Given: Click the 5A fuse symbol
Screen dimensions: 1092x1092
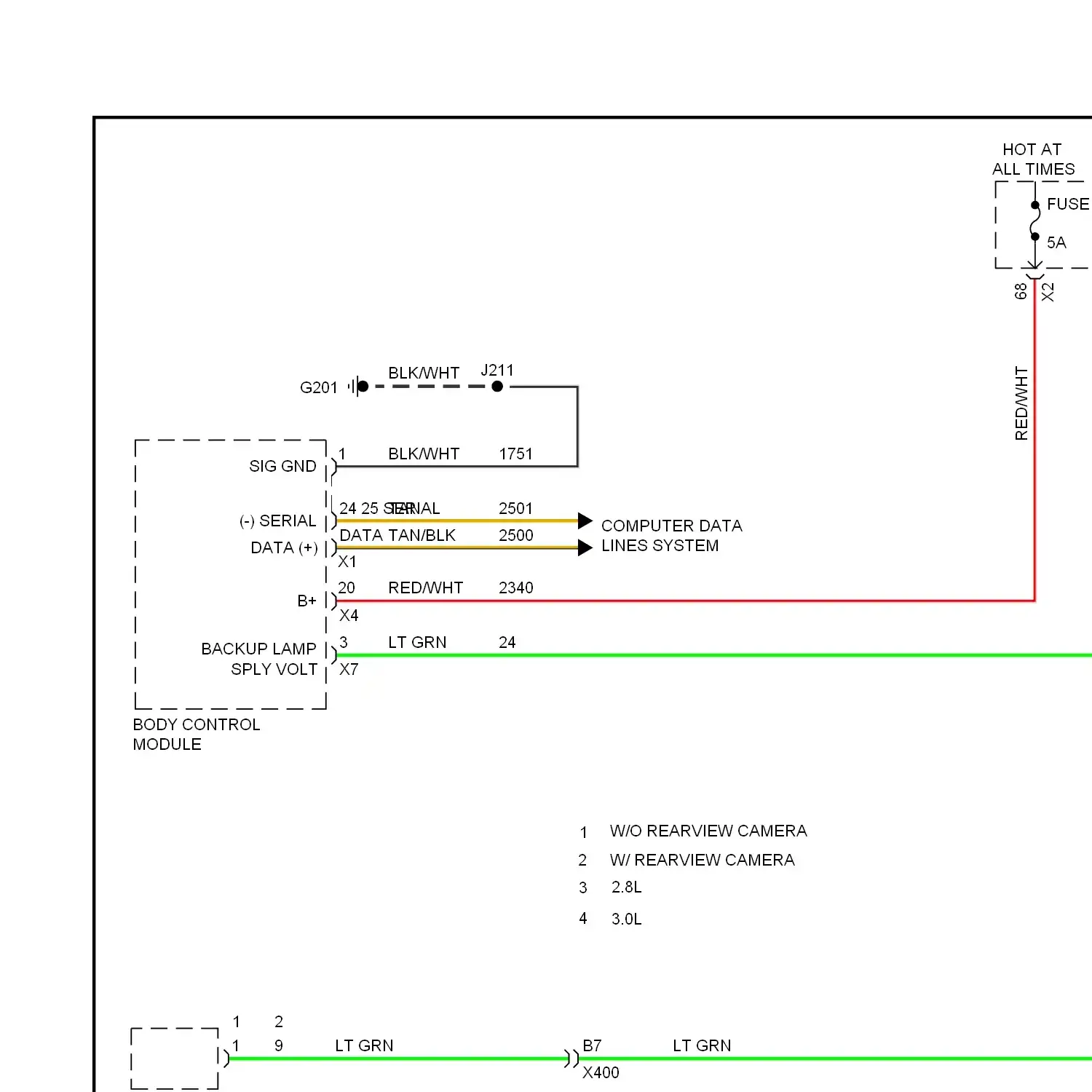Looking at the screenshot, I should 1034,221.
